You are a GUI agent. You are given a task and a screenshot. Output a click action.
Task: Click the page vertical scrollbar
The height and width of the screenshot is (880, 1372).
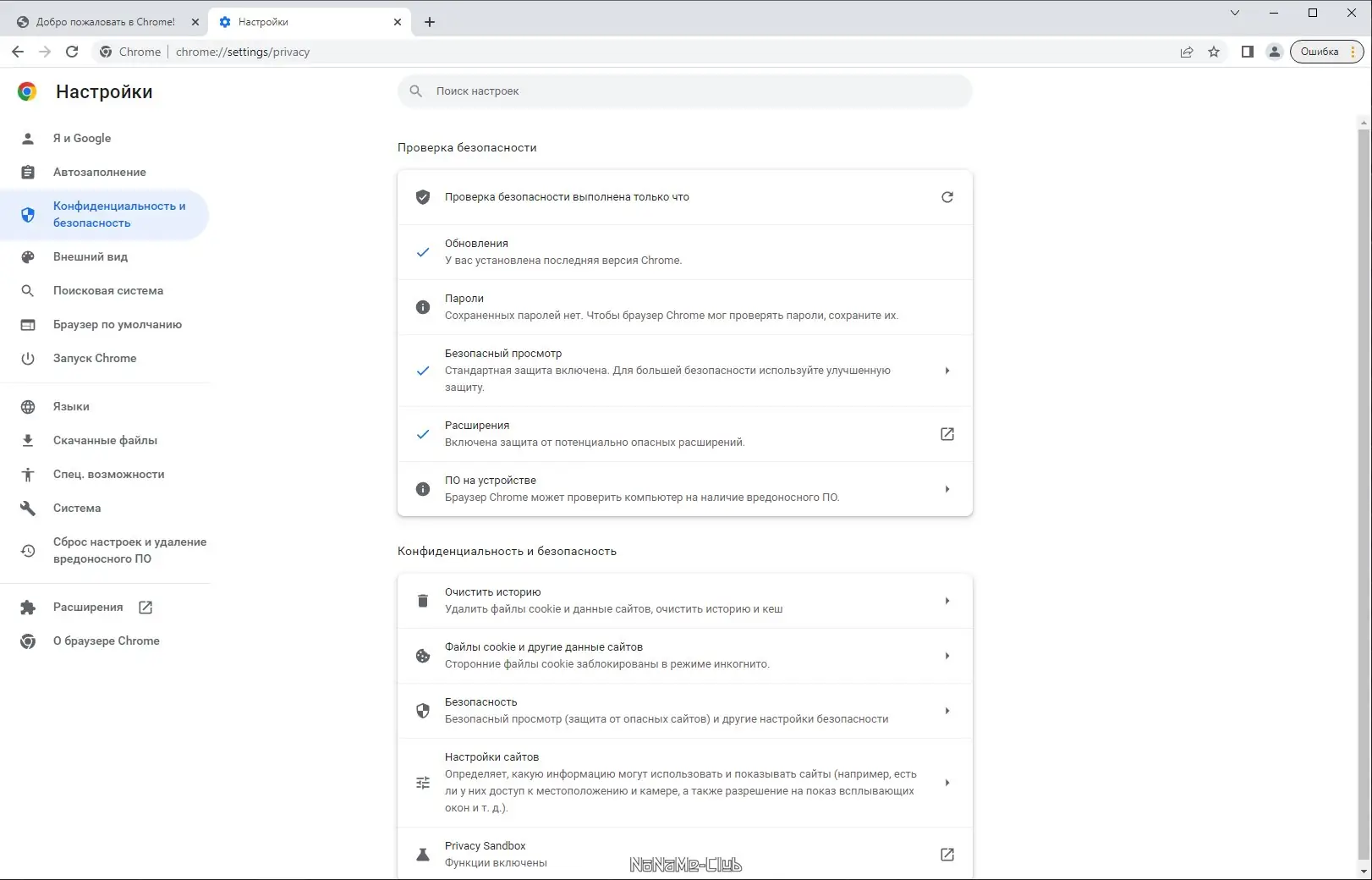click(1363, 491)
